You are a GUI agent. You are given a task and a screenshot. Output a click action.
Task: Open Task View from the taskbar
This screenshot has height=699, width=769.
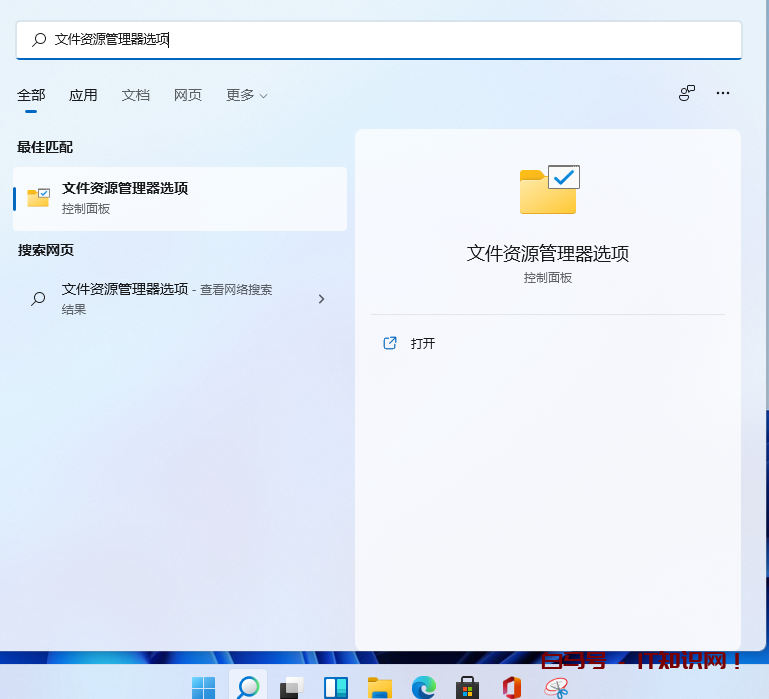pyautogui.click(x=292, y=687)
